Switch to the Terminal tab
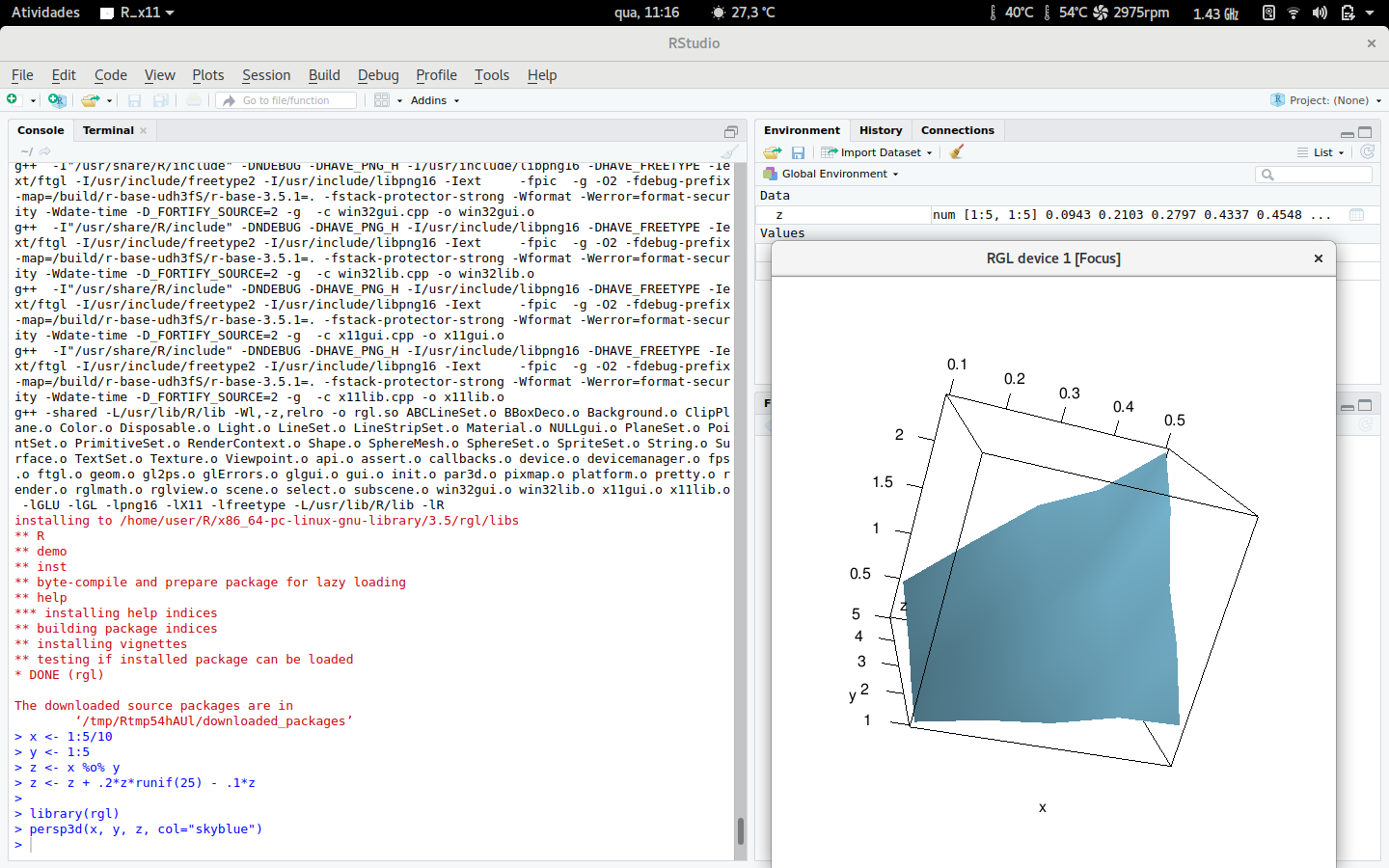The image size is (1389, 868). 108,130
